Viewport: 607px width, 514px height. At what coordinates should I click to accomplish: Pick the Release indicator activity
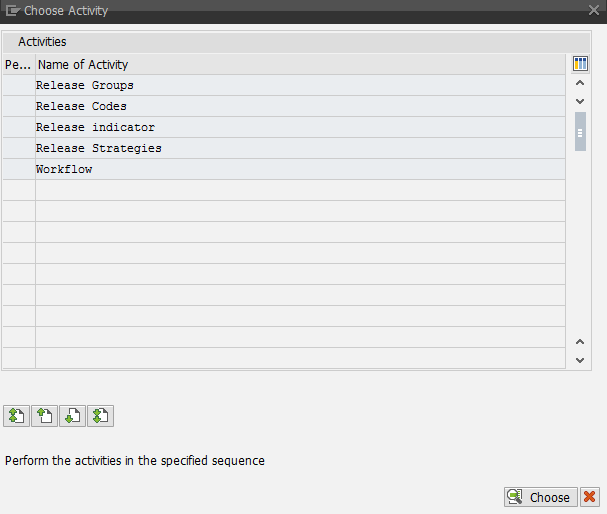tap(95, 127)
